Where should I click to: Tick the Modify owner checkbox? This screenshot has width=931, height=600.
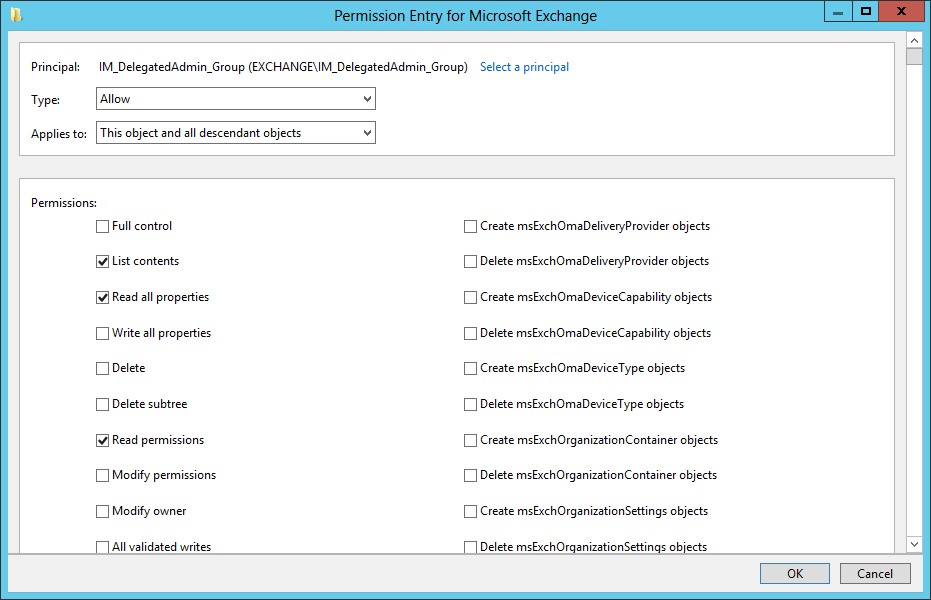102,511
